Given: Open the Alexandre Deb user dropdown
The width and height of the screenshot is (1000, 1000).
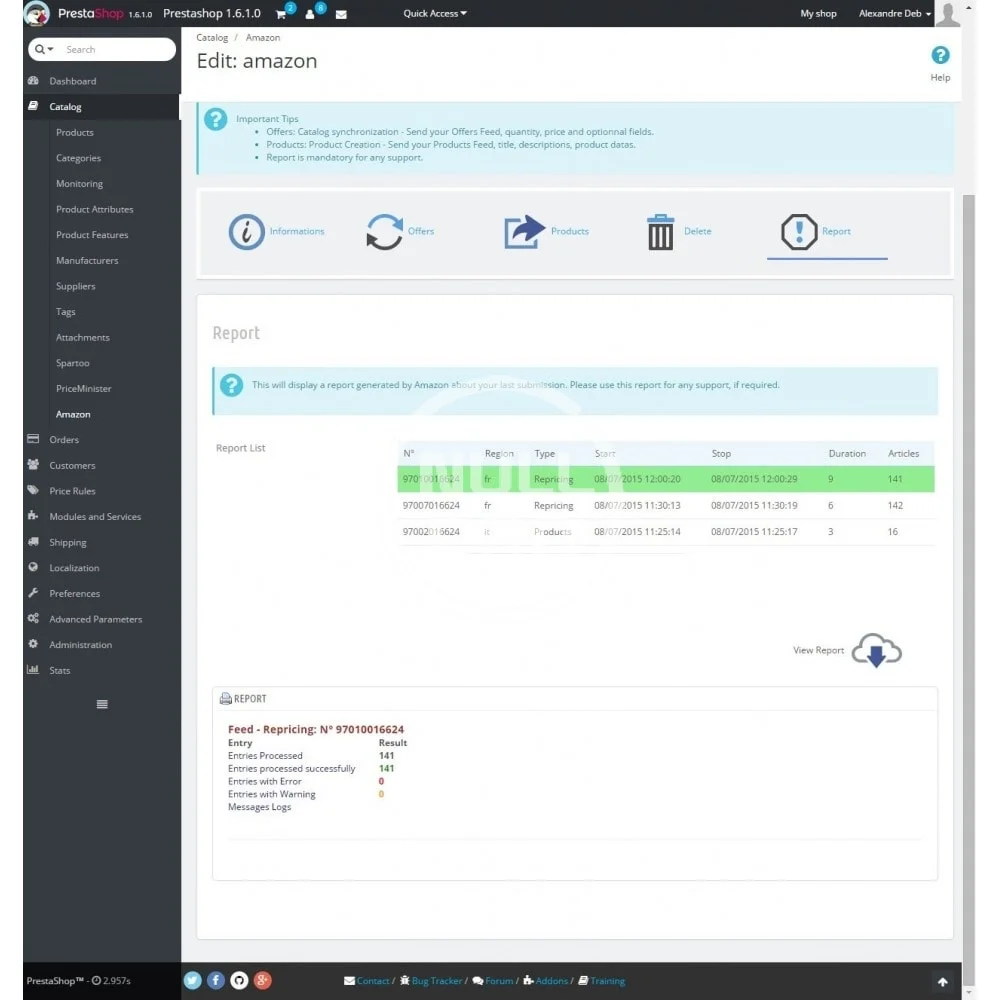Looking at the screenshot, I should click(895, 14).
